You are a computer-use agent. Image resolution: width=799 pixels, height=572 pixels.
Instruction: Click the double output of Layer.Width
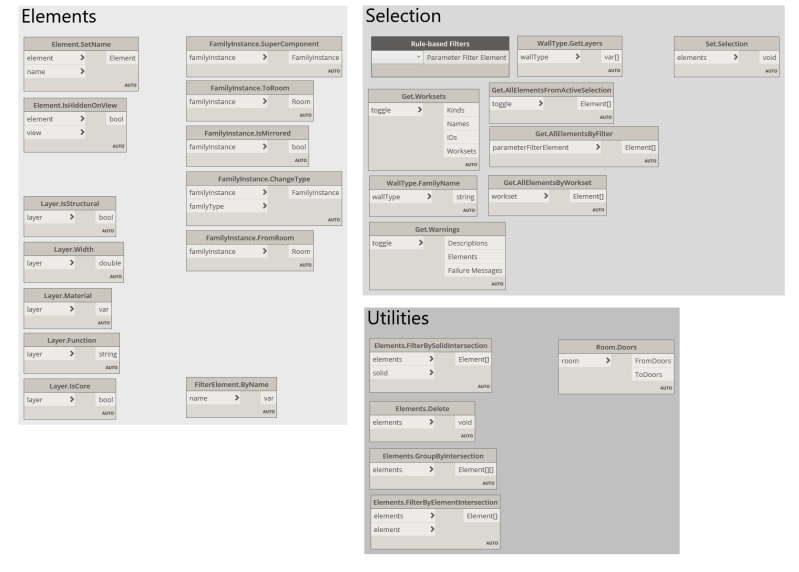[110, 263]
